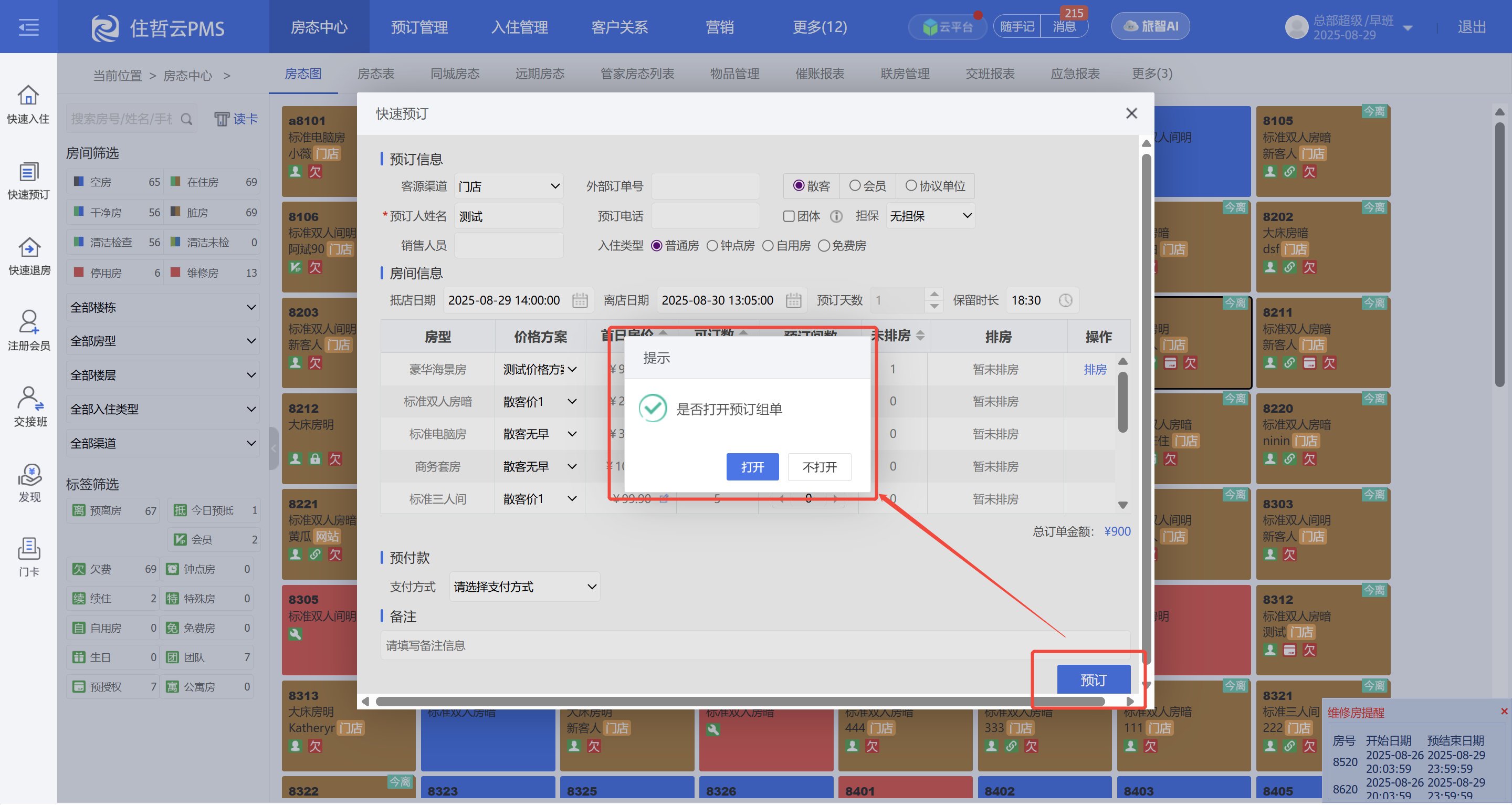
Task: Select 自用房 stay type
Action: point(768,245)
